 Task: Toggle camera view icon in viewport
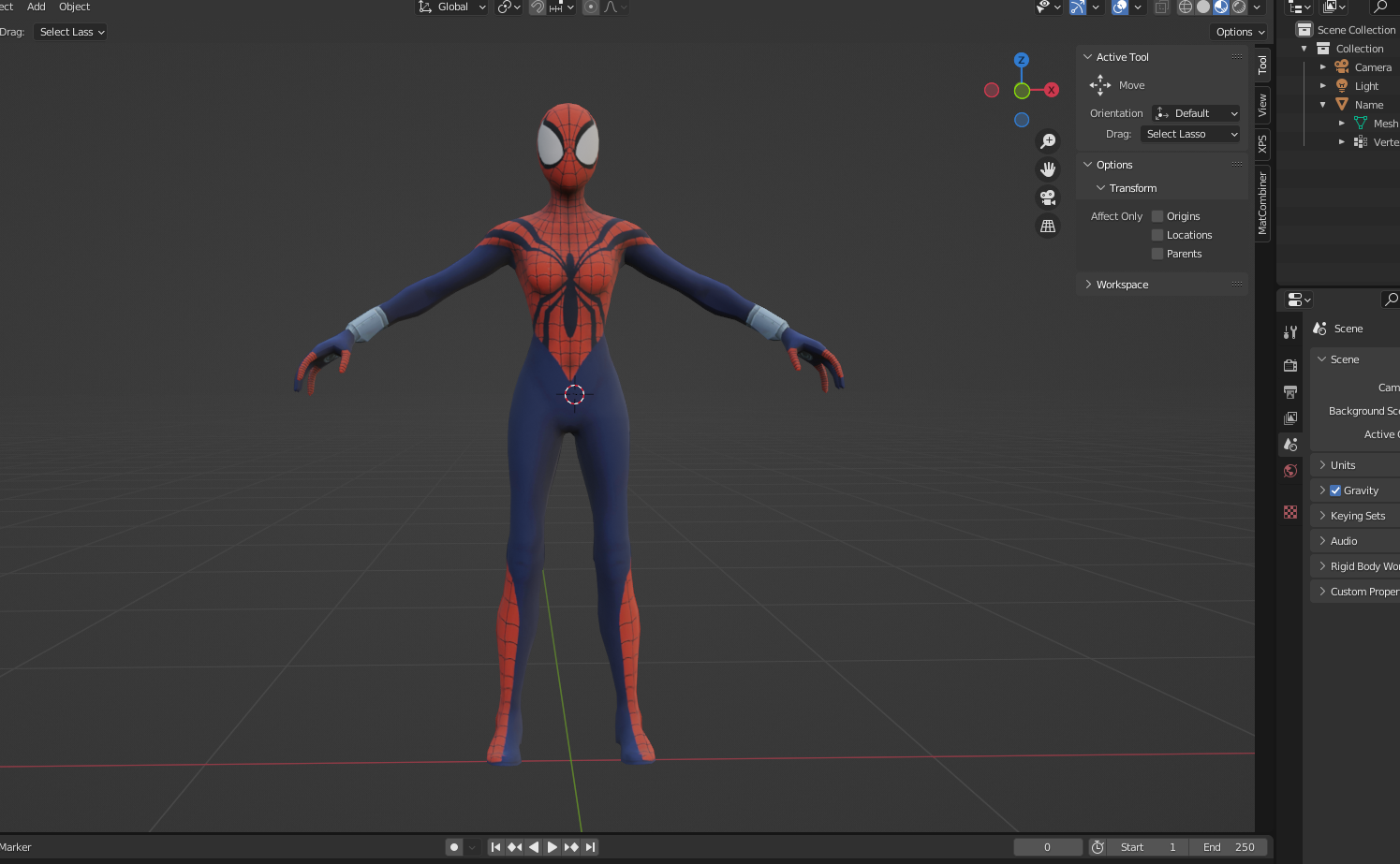[1048, 198]
